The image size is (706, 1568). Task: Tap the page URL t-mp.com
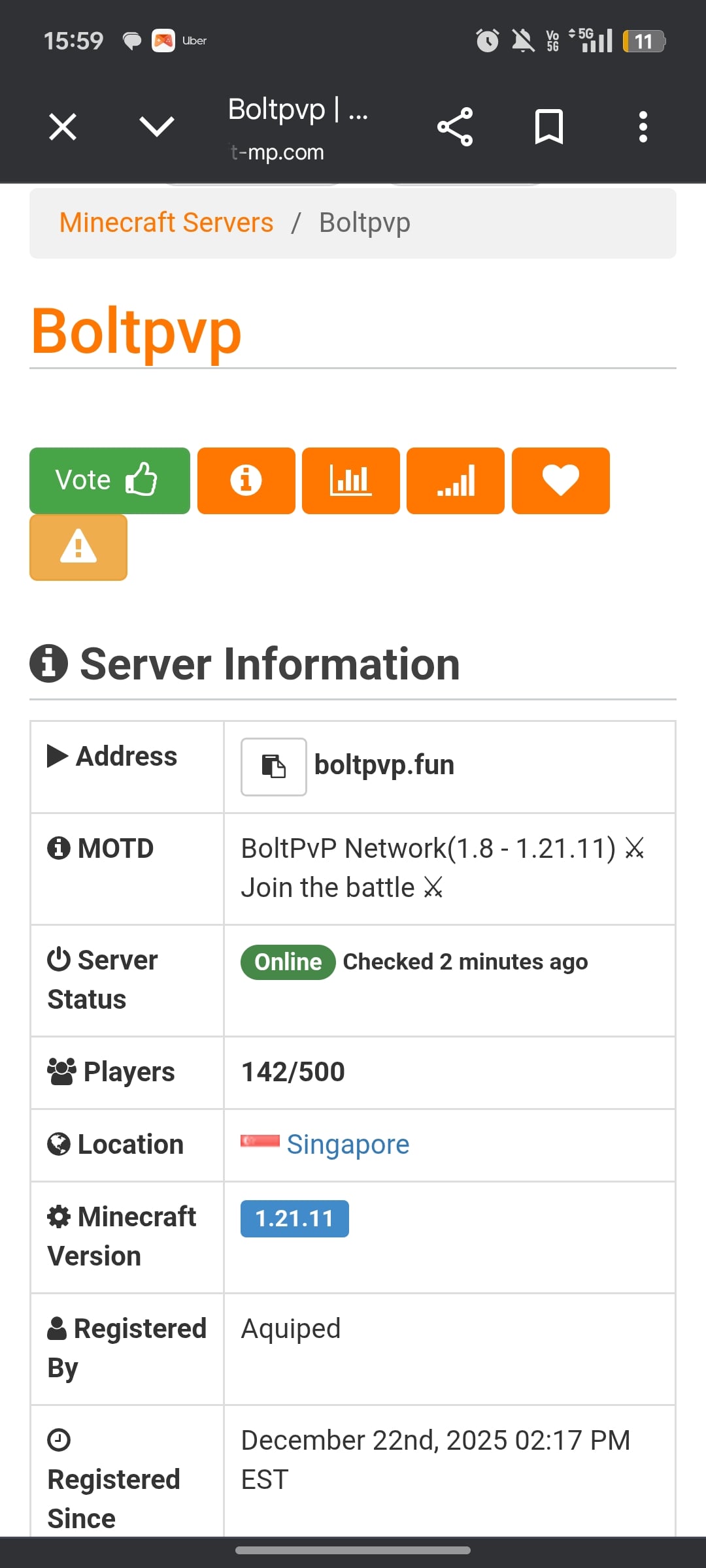[x=278, y=152]
